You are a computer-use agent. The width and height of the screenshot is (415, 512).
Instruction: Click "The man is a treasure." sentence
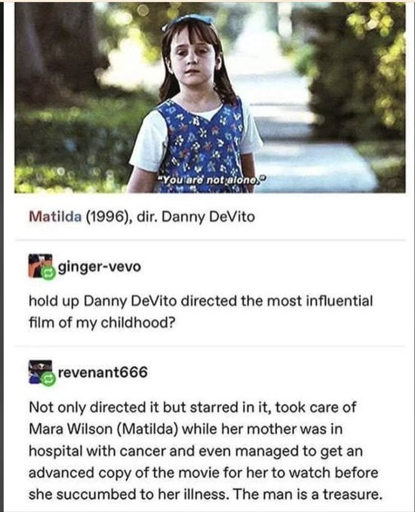tap(307, 494)
